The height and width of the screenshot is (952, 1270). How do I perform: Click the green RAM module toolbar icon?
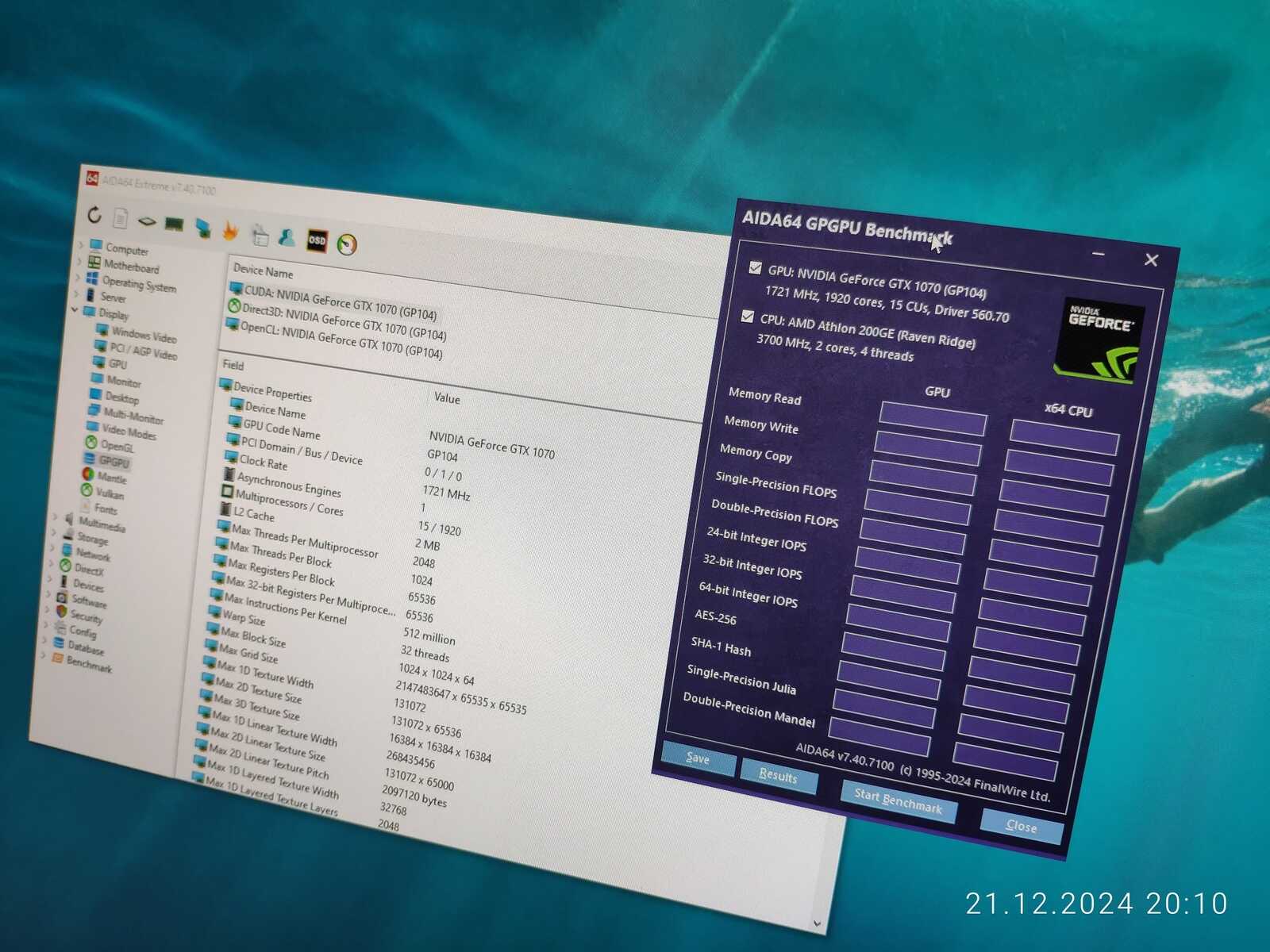point(174,225)
